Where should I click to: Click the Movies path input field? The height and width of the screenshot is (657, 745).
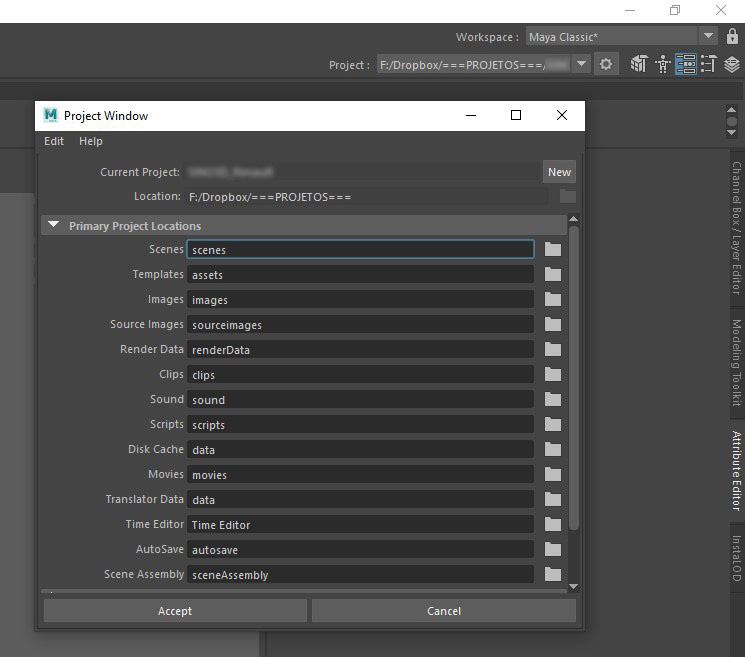[x=360, y=475]
